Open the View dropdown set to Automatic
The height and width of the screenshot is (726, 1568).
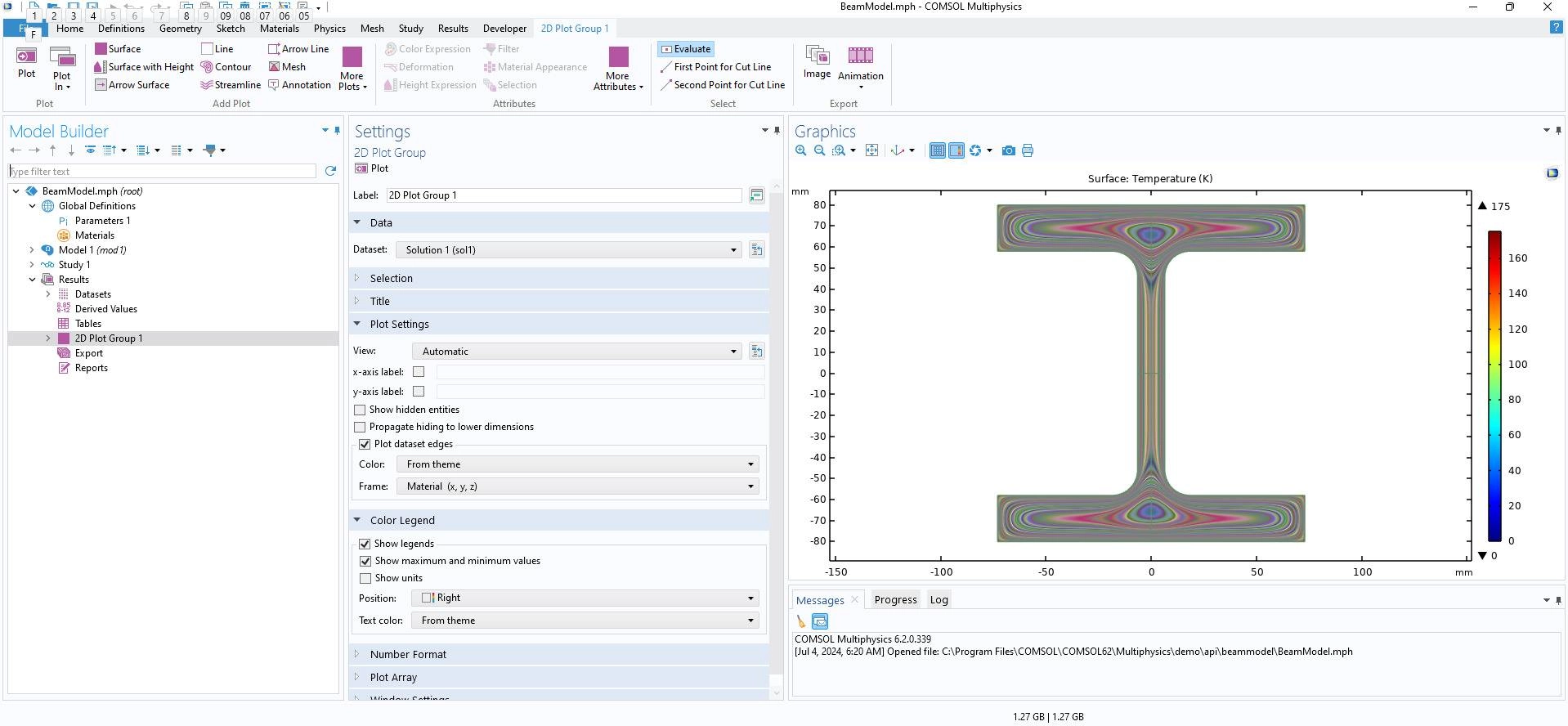tap(577, 352)
